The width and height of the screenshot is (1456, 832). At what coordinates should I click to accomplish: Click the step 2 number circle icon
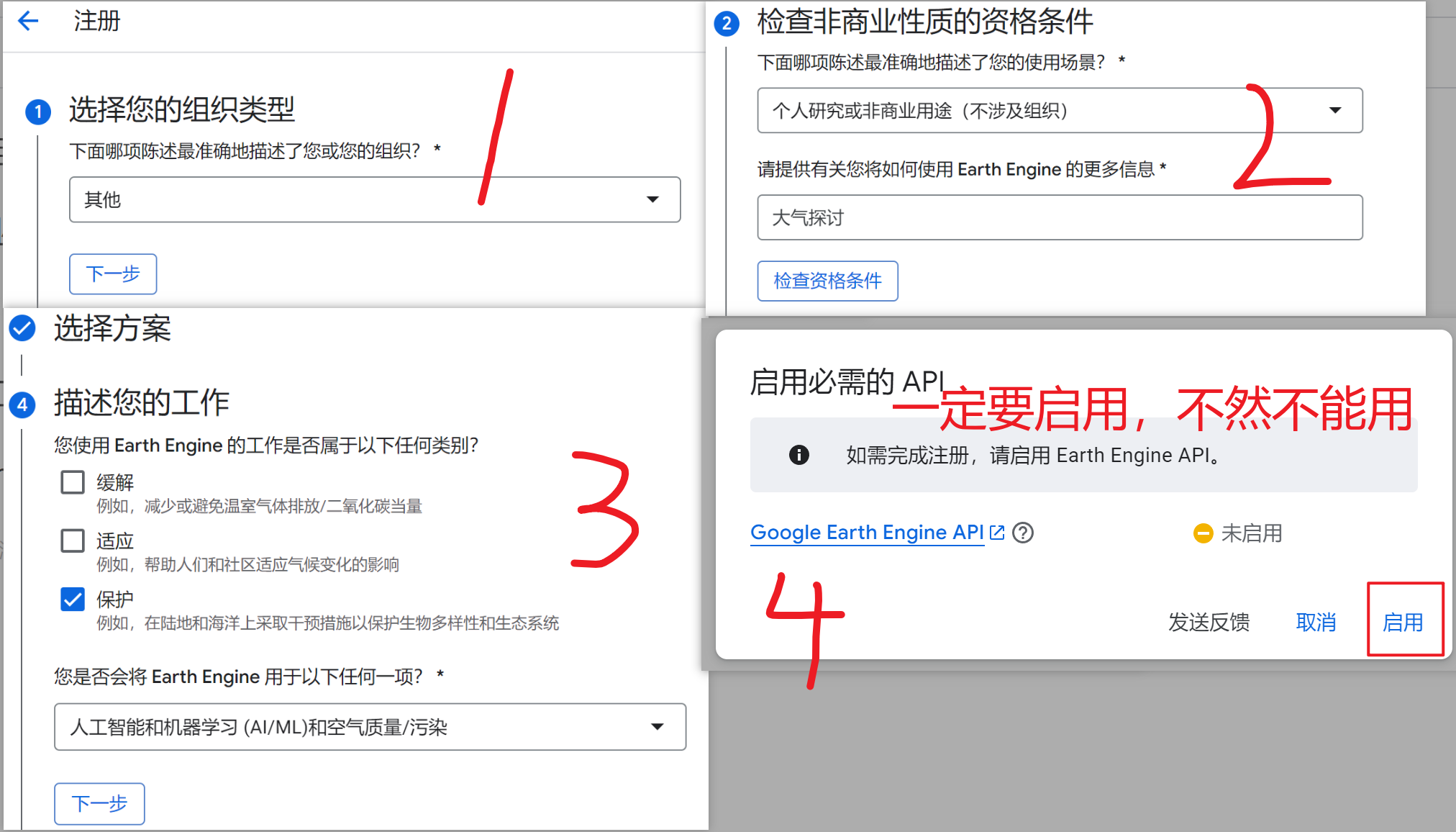(x=727, y=24)
